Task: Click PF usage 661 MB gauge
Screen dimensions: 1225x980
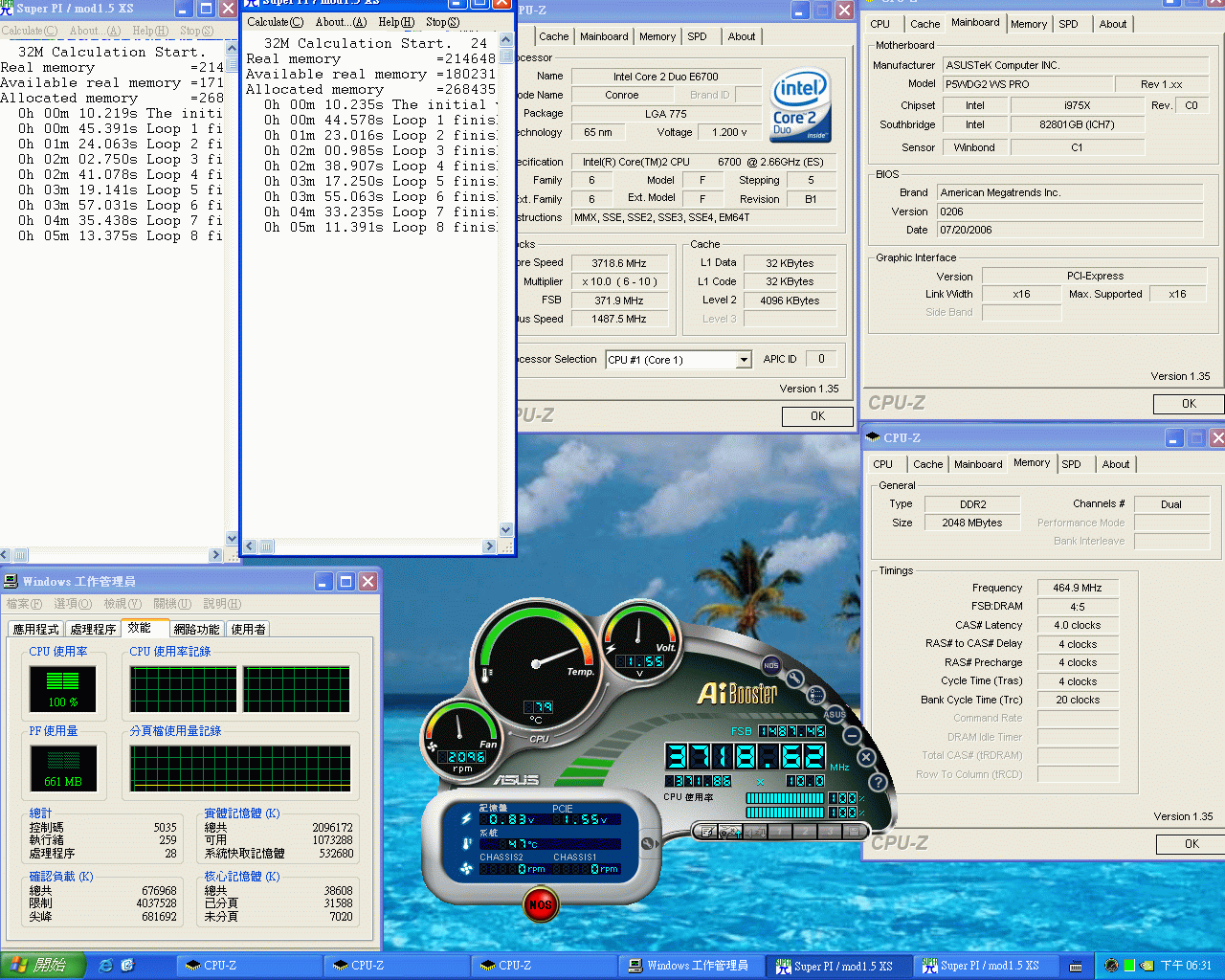Action: (63, 768)
